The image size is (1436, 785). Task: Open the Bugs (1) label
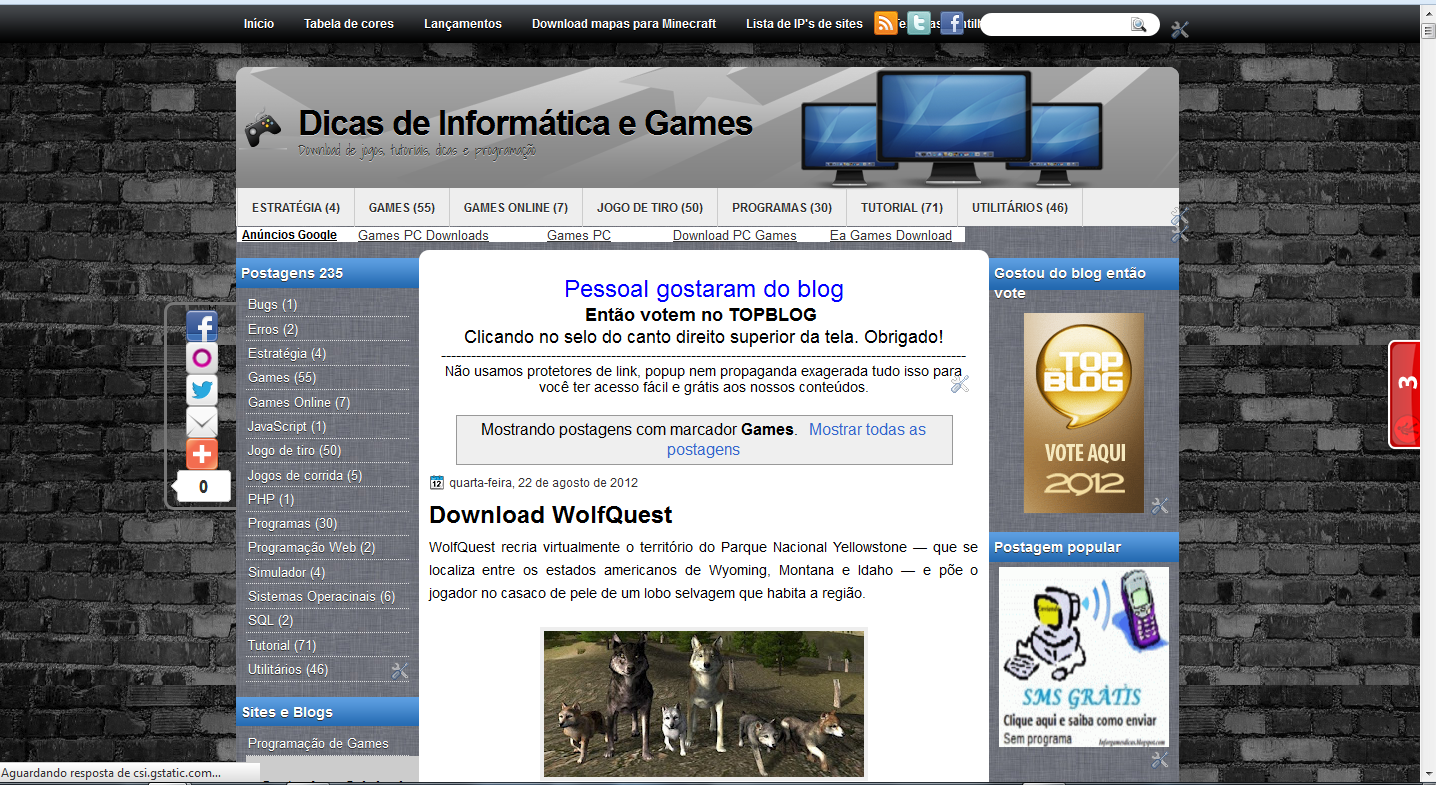pos(272,304)
